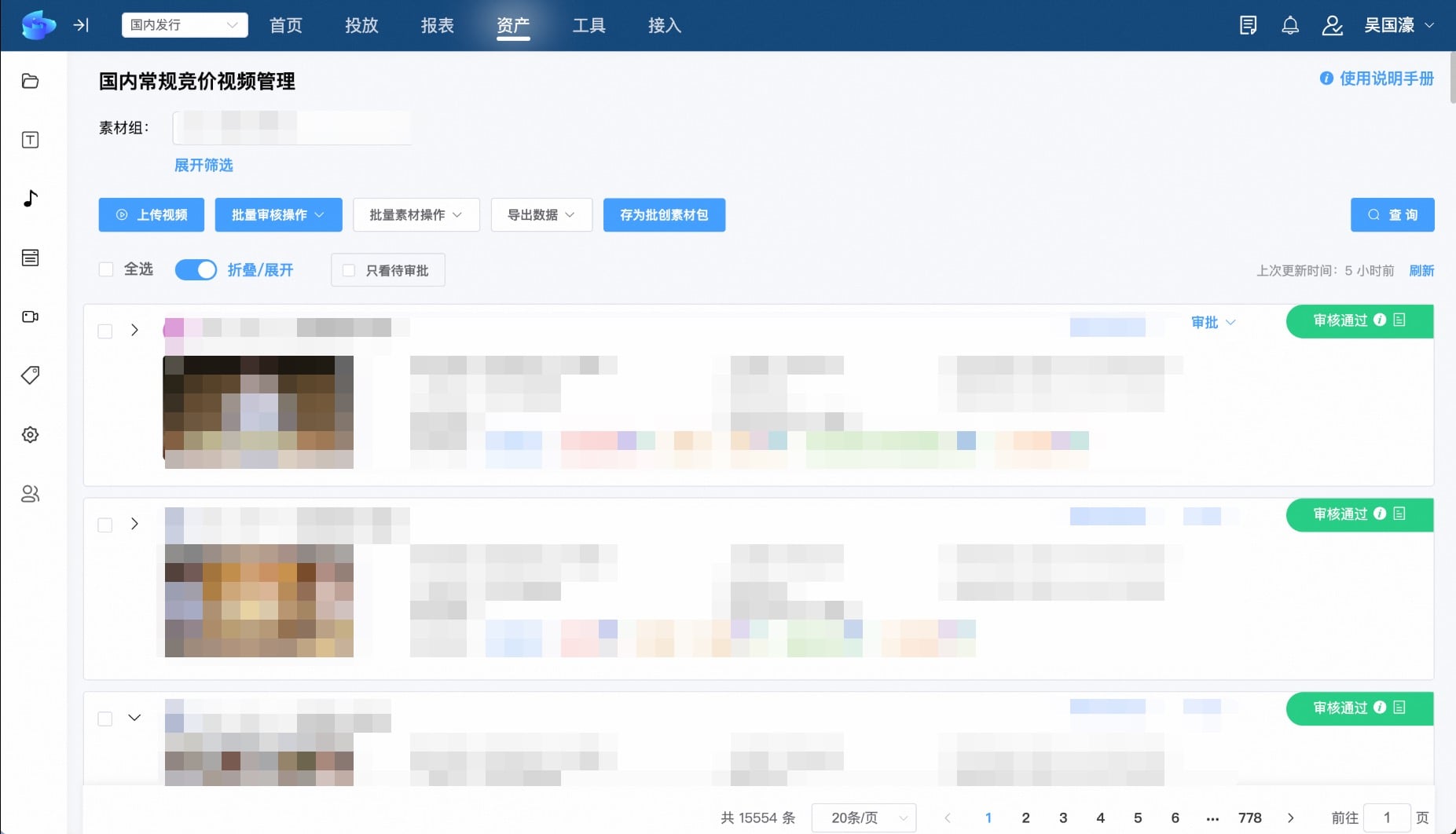Open the notification bell
Image resolution: width=1456 pixels, height=834 pixels.
1290,25
